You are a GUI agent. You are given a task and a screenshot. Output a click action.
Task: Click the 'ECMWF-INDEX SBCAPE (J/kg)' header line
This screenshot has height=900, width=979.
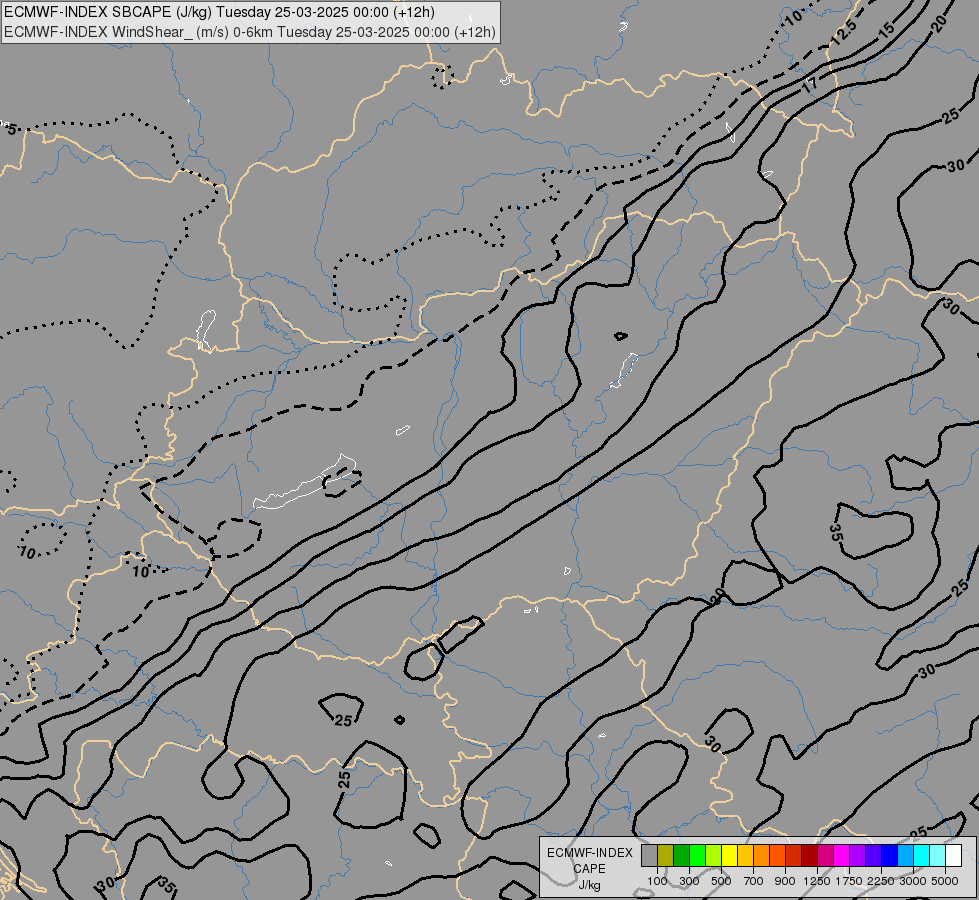[x=219, y=12]
